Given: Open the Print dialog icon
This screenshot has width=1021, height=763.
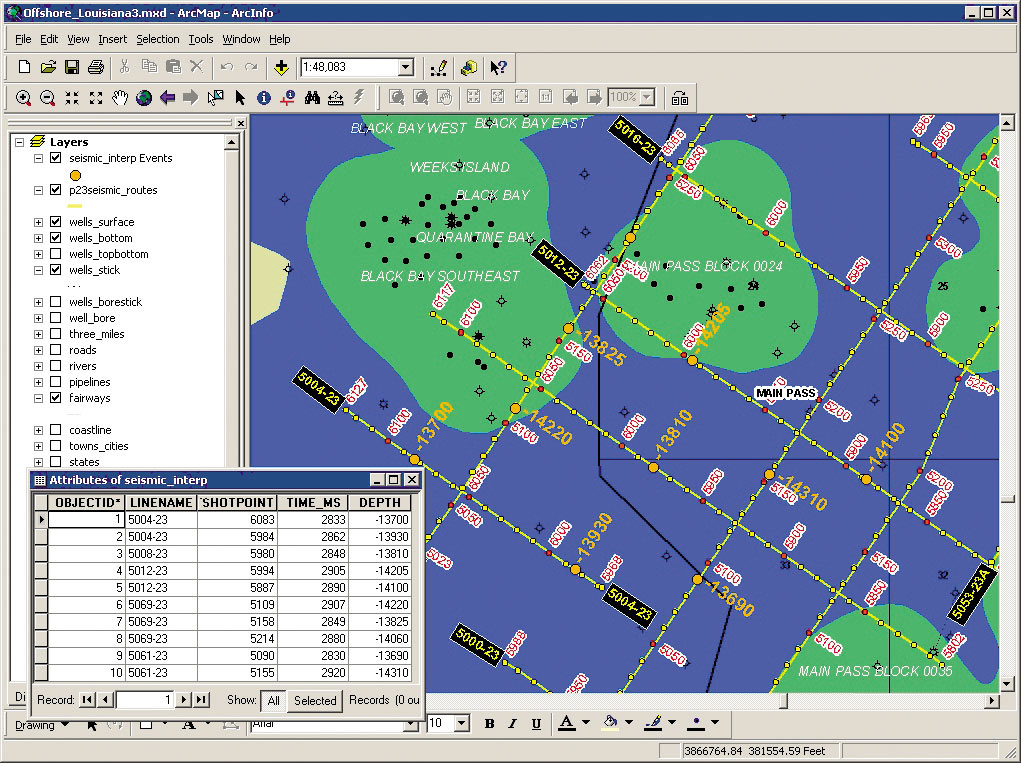Looking at the screenshot, I should [96, 68].
